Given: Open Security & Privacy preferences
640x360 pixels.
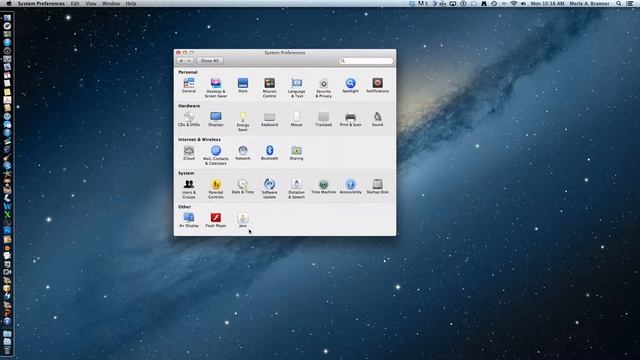Looking at the screenshot, I should (x=323, y=88).
